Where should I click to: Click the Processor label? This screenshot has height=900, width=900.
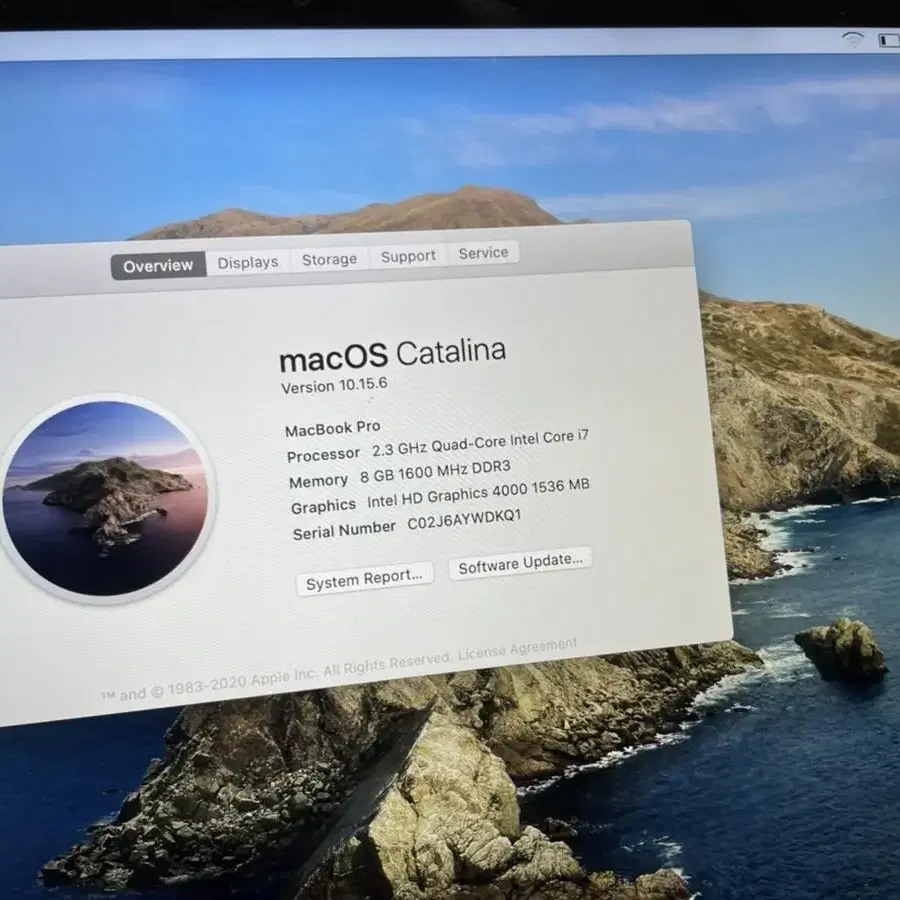(x=323, y=455)
